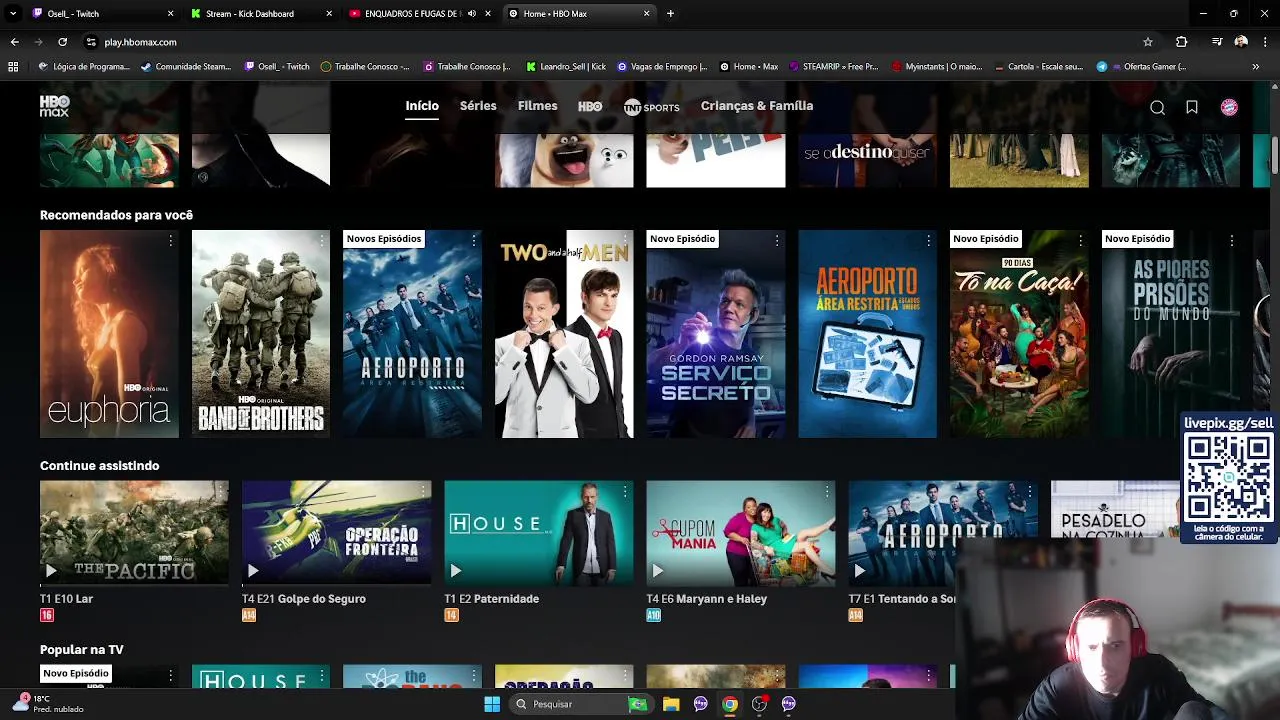The height and width of the screenshot is (720, 1280).
Task: Open Crianças & Família section
Action: coord(757,106)
